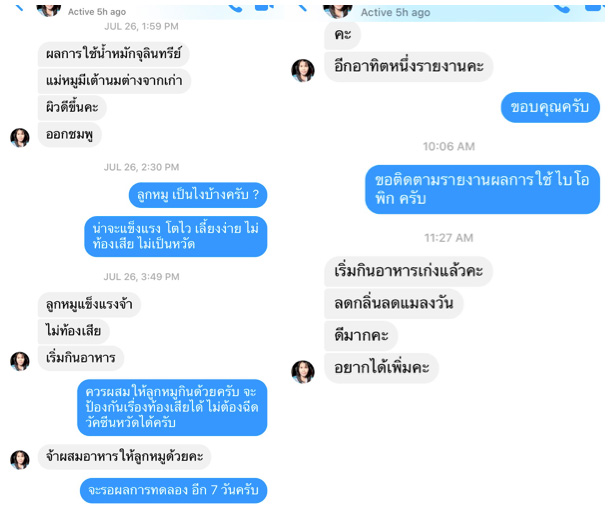
Task: Open the contact profile photo in the right header
Action: pyautogui.click(x=337, y=11)
